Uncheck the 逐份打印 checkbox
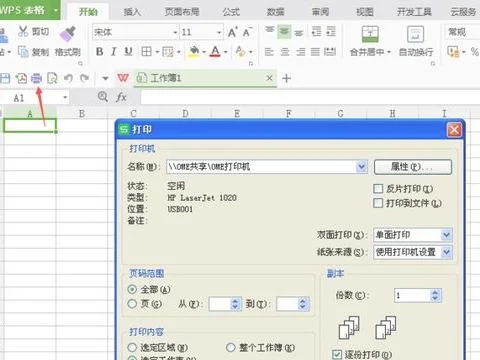 point(337,354)
